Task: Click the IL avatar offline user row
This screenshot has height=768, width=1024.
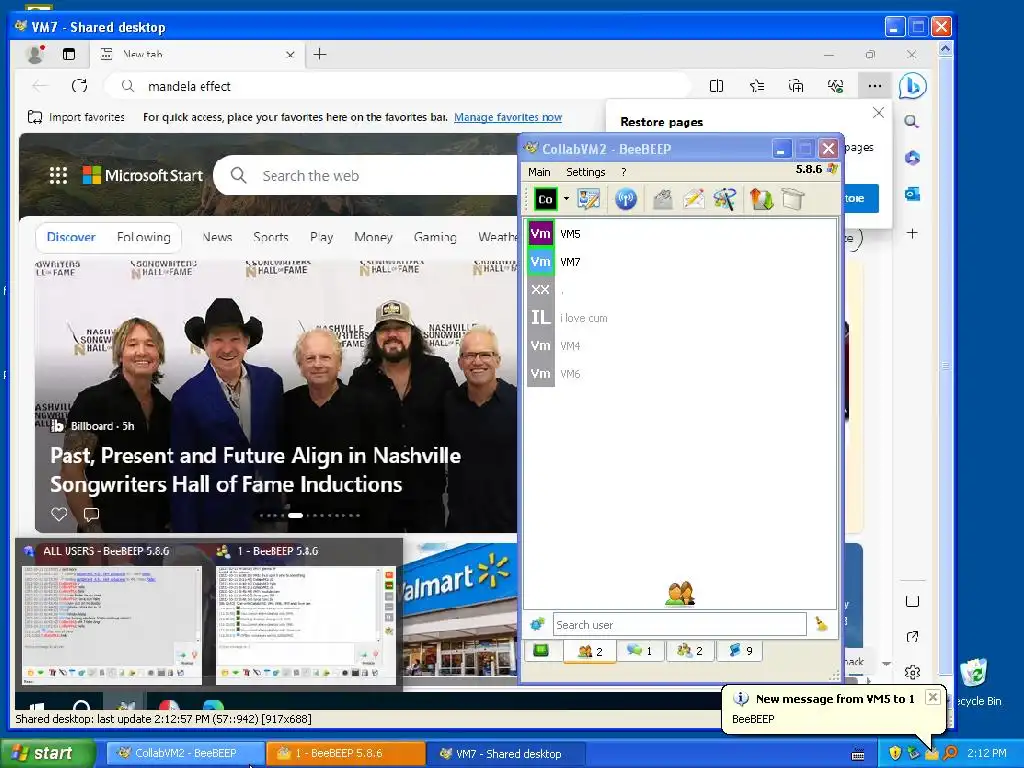Action: (680, 318)
